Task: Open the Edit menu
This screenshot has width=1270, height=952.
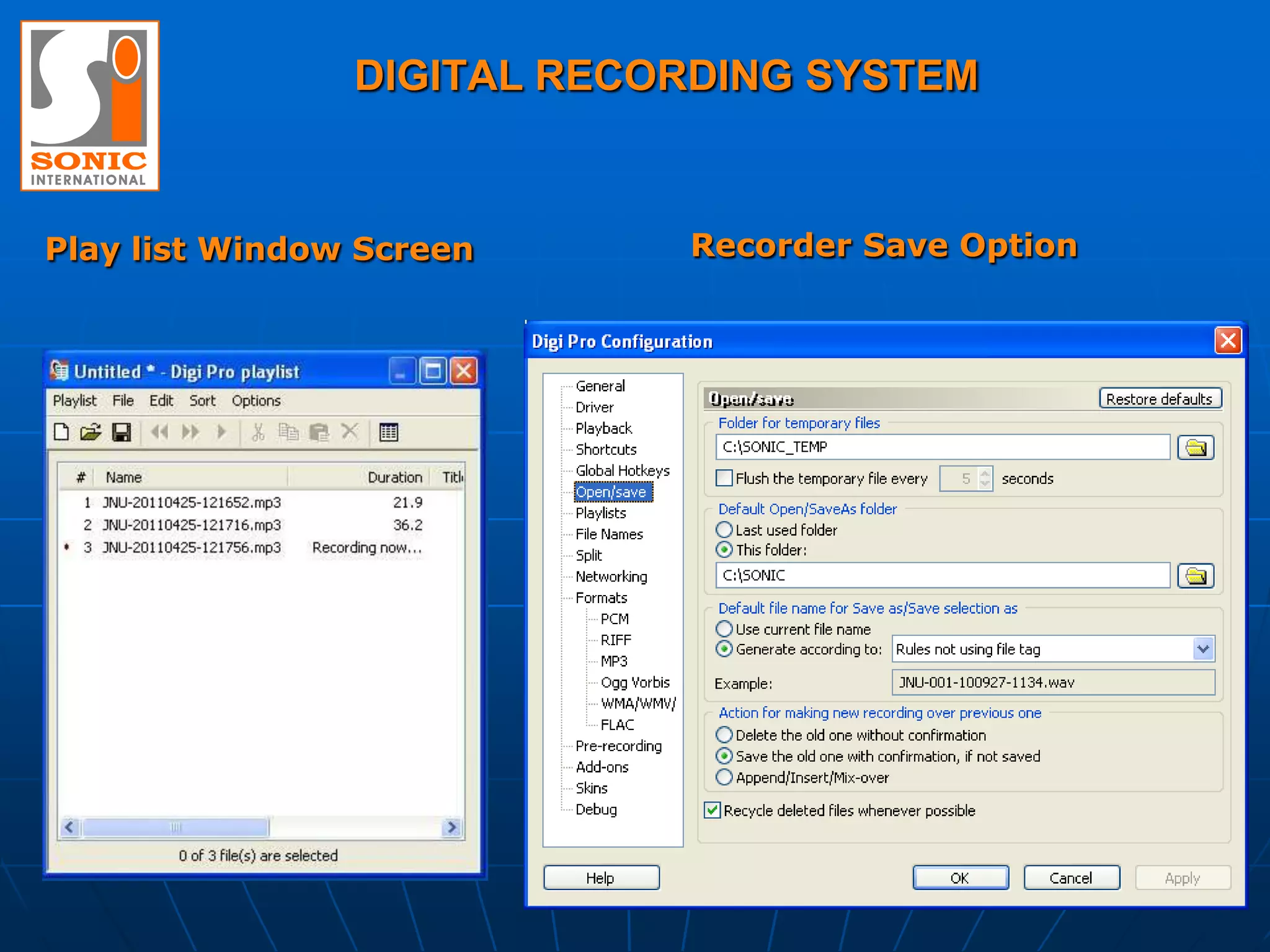Action: click(x=161, y=400)
